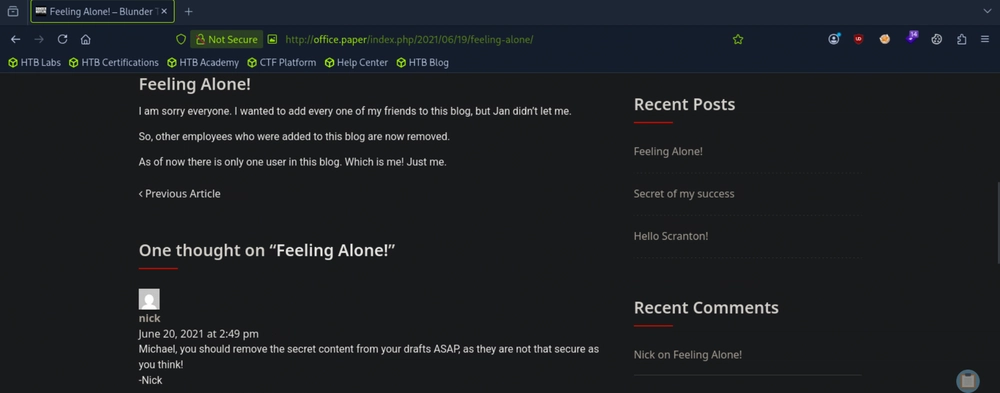Viewport: 1000px width, 393px height.
Task: Open a new tab with plus button
Action: [x=188, y=11]
